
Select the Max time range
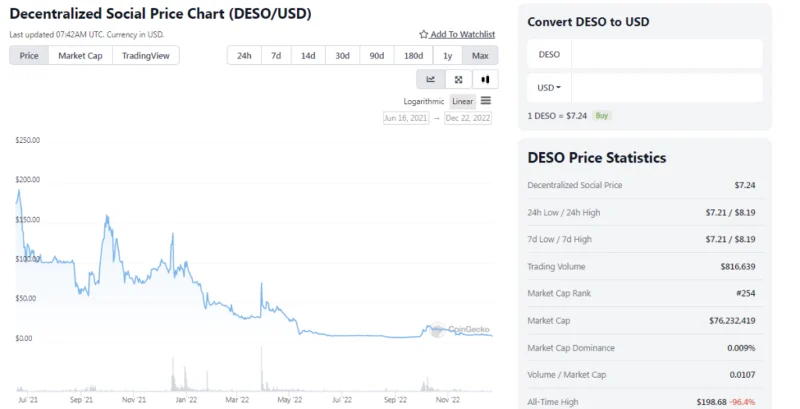pos(480,56)
